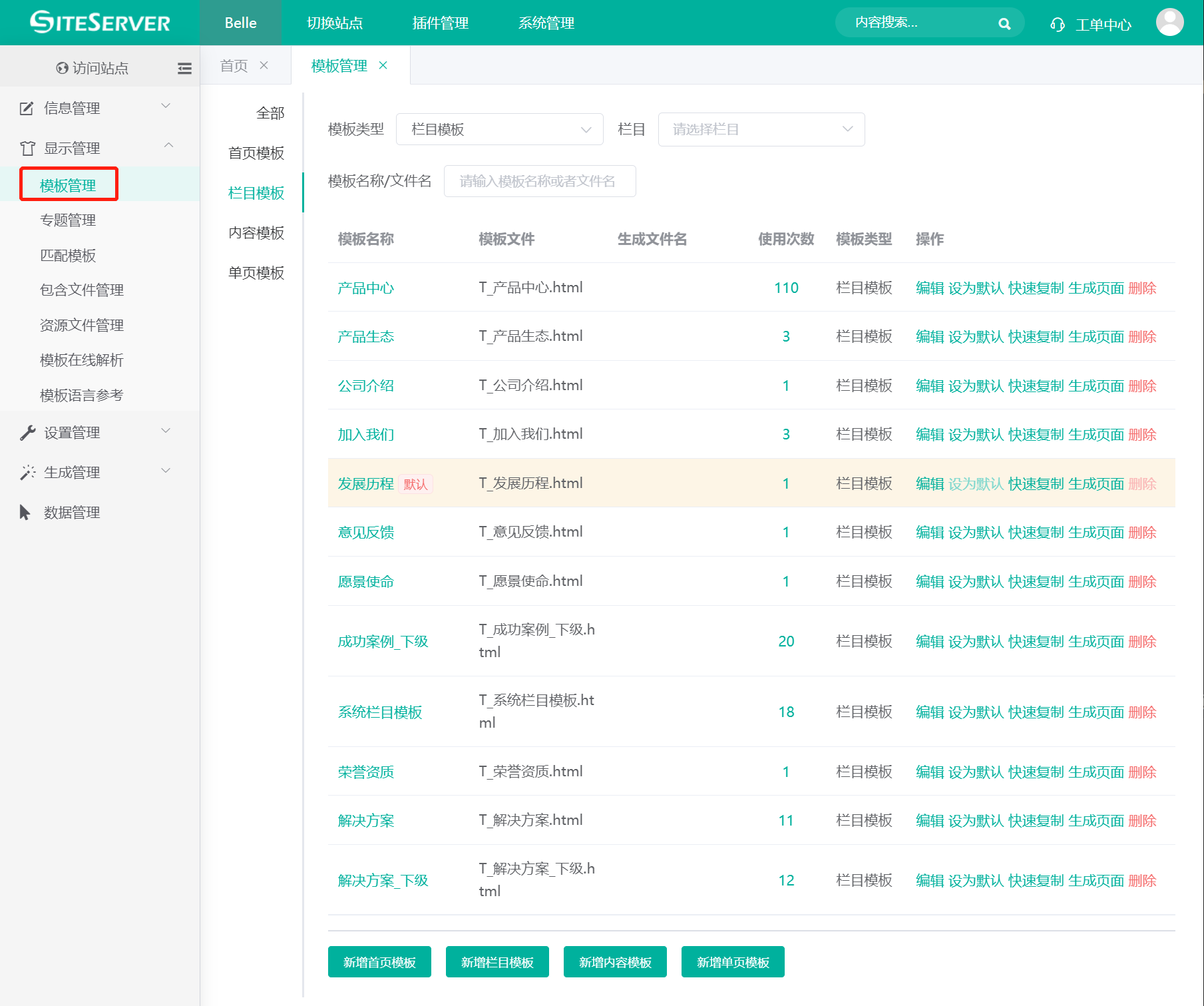Click the 新增栏目模板 button
The image size is (1204, 1006).
(497, 962)
